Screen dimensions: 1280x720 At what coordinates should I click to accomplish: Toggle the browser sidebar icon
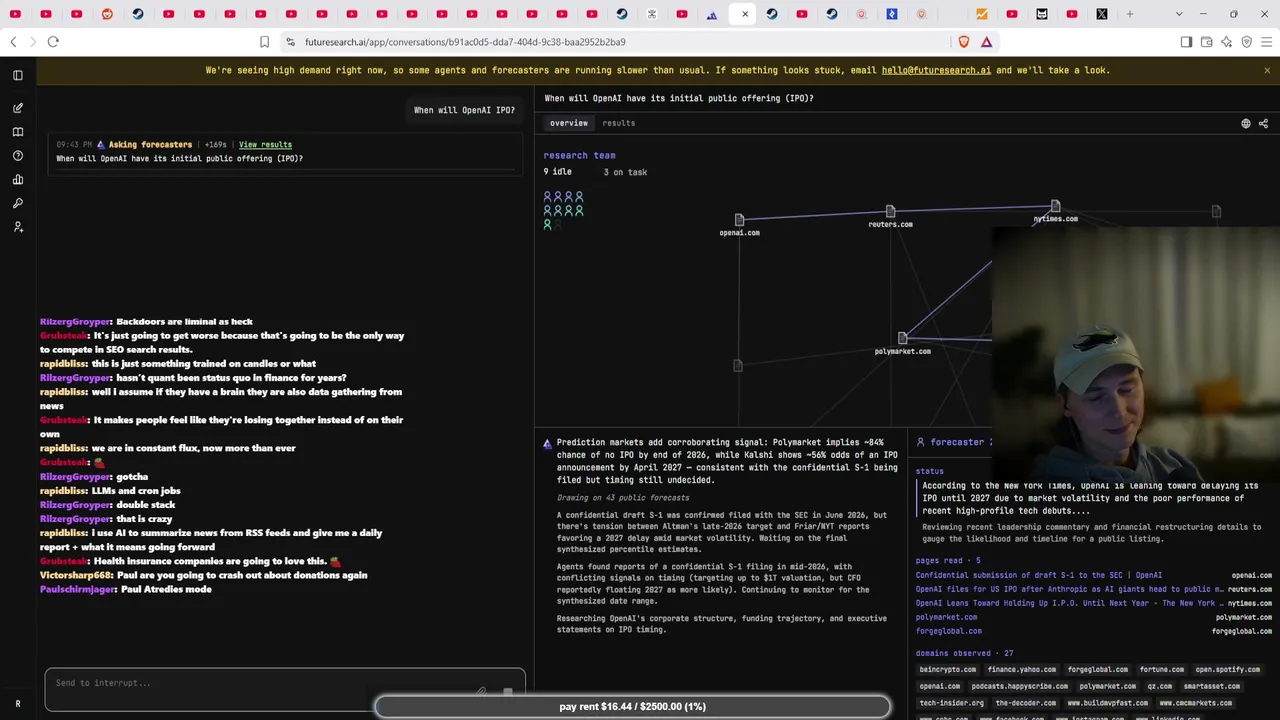click(1186, 42)
